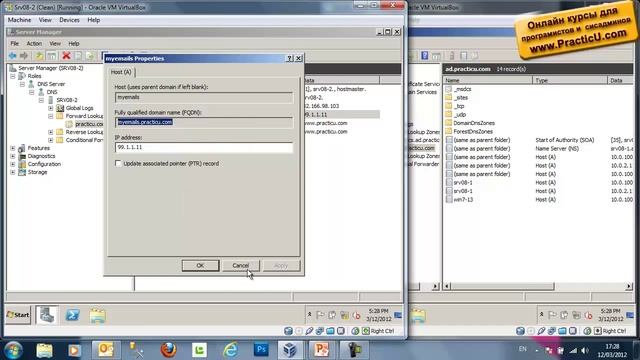This screenshot has width=640, height=360.
Task: Open Windows Explorer in the VM taskbar
Action: click(x=98, y=315)
